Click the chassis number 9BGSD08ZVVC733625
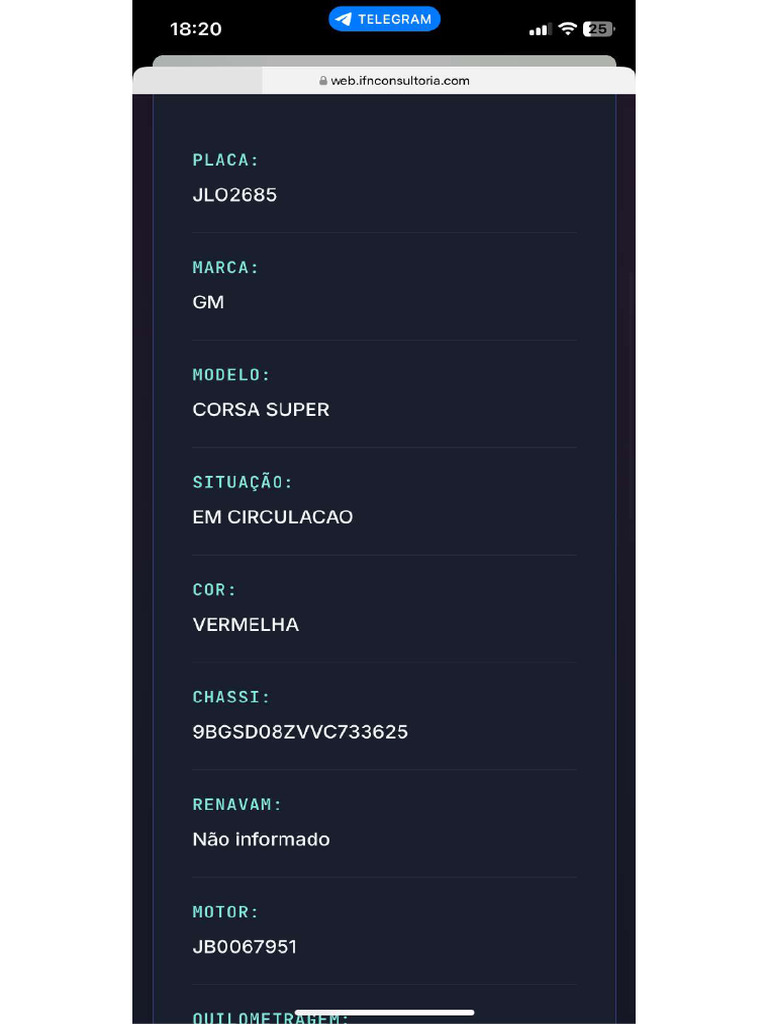The width and height of the screenshot is (768, 1024). point(300,732)
